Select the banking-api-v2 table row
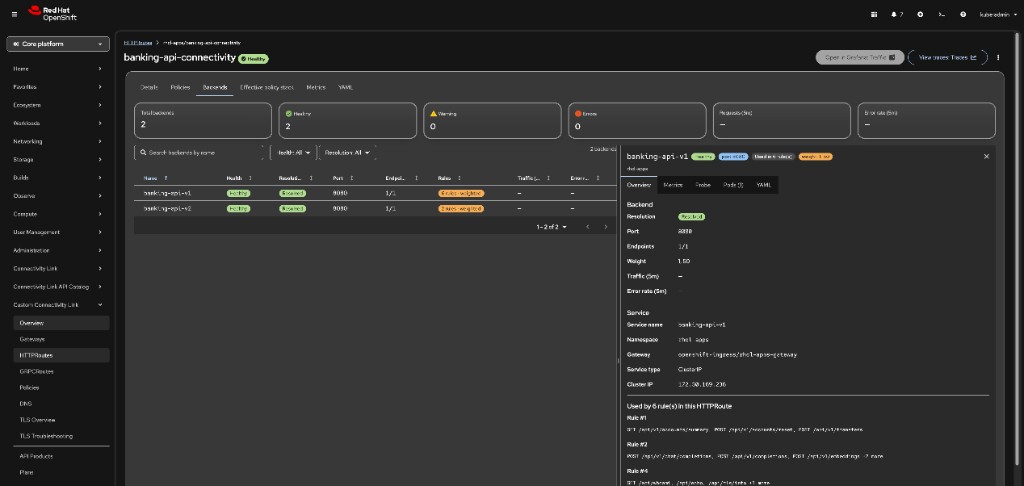The image size is (1024, 486). (376, 208)
